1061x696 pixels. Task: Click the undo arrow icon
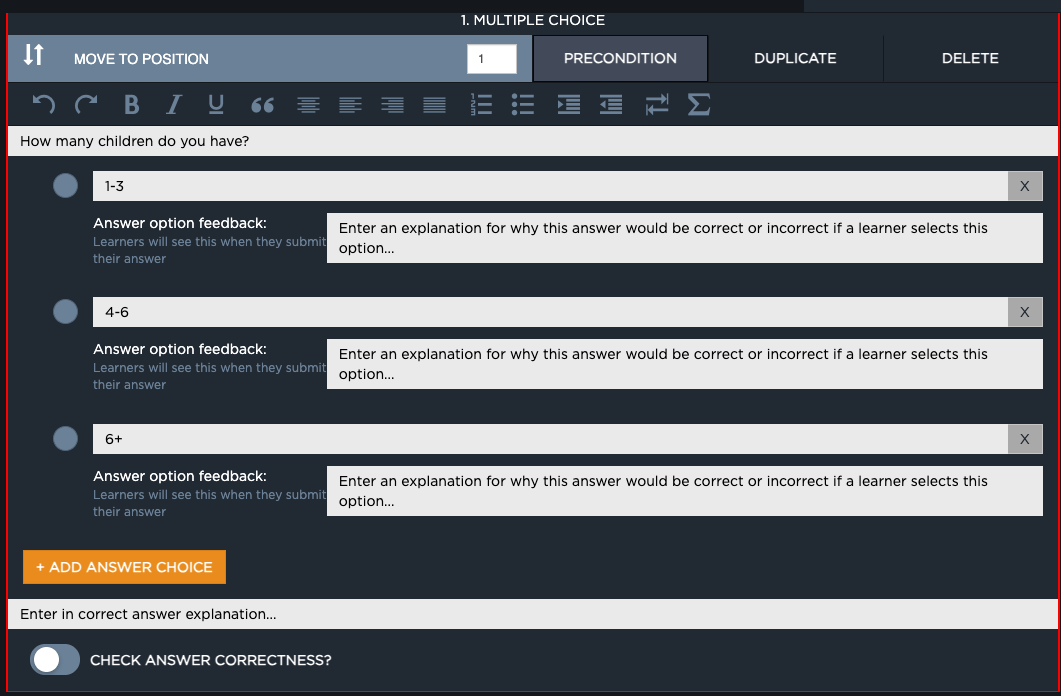tap(43, 105)
